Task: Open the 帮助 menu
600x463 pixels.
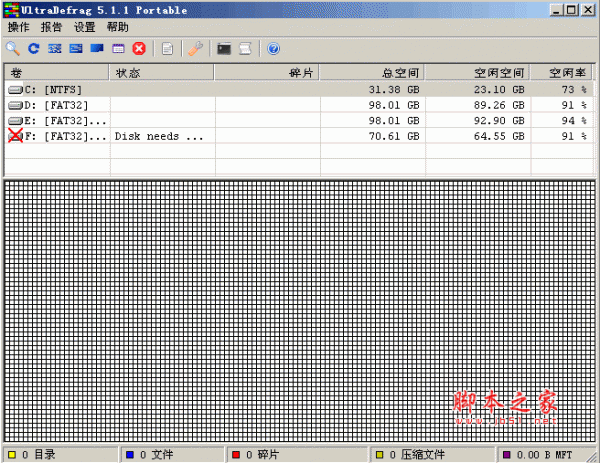Action: (x=117, y=27)
